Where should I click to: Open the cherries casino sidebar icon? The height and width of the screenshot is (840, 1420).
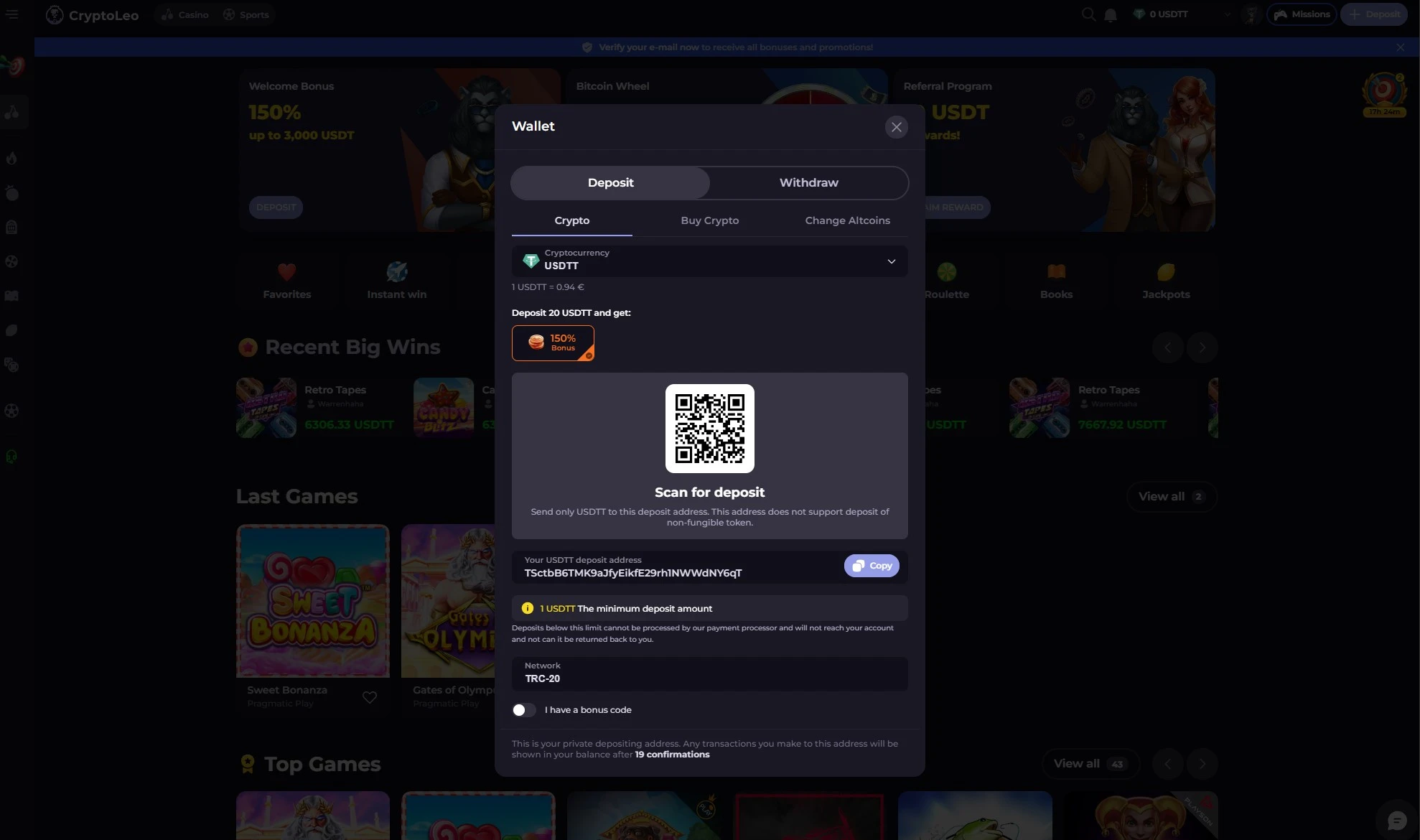coord(12,112)
